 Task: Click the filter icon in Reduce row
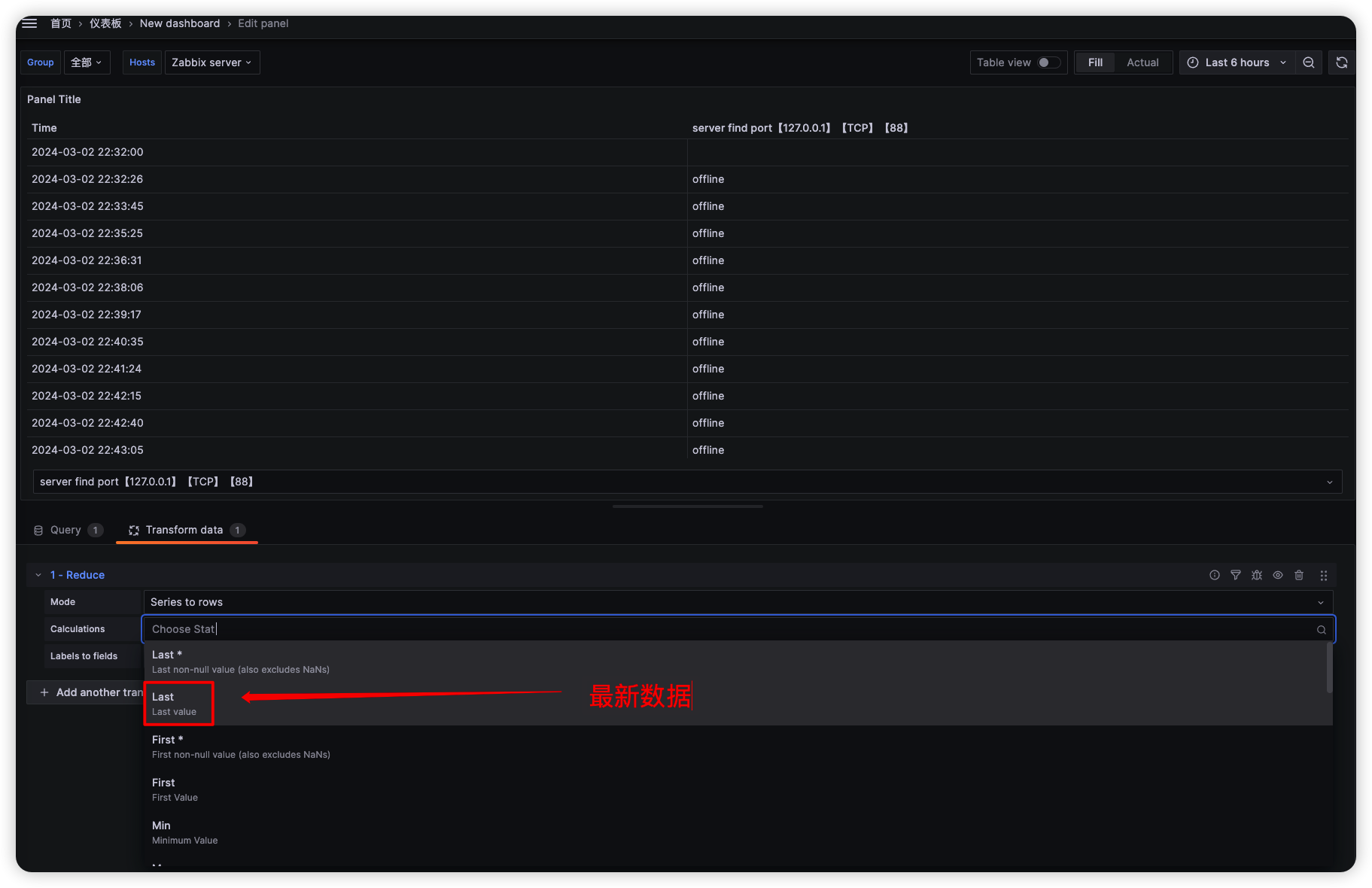click(1236, 575)
